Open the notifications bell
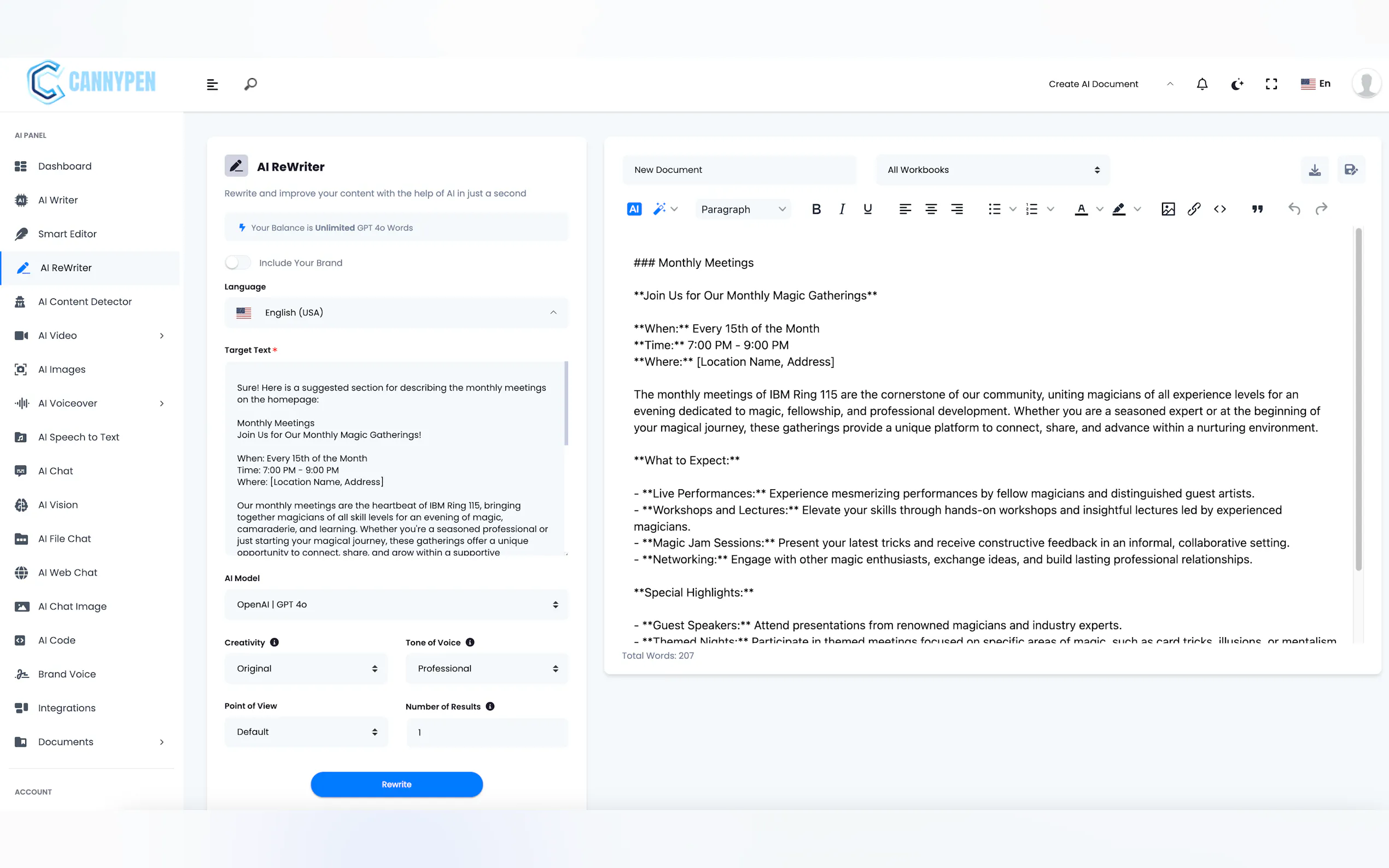 tap(1202, 84)
